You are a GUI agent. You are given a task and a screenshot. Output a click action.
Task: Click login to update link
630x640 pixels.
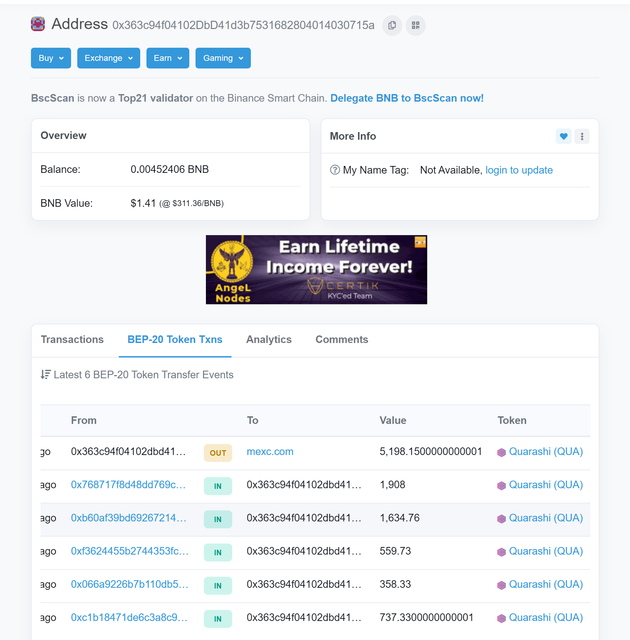[519, 170]
